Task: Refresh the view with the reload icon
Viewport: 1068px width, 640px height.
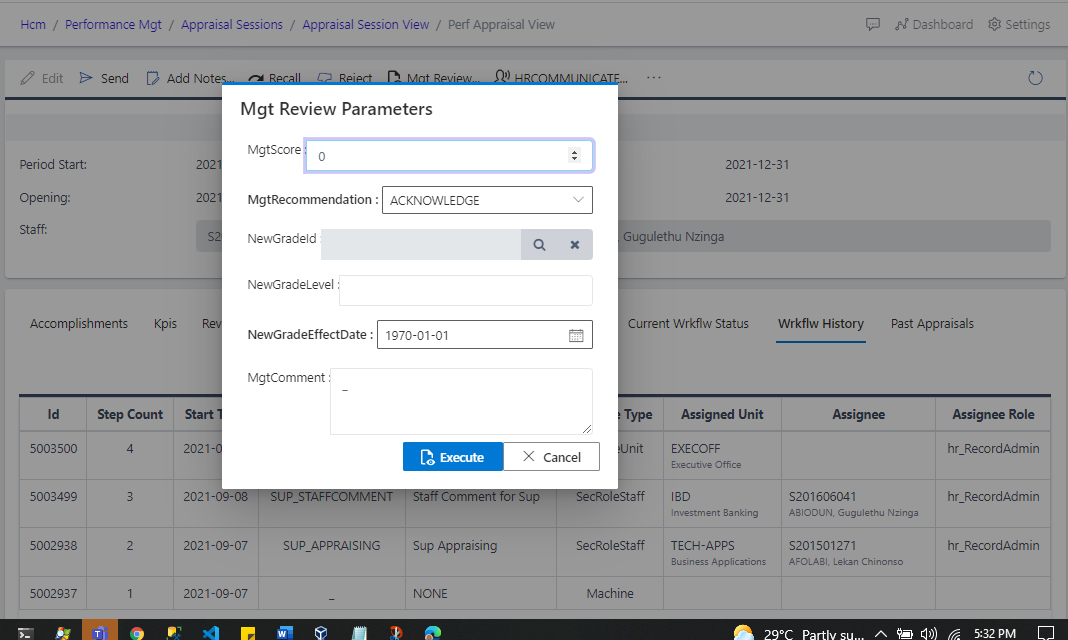Action: pos(1035,76)
